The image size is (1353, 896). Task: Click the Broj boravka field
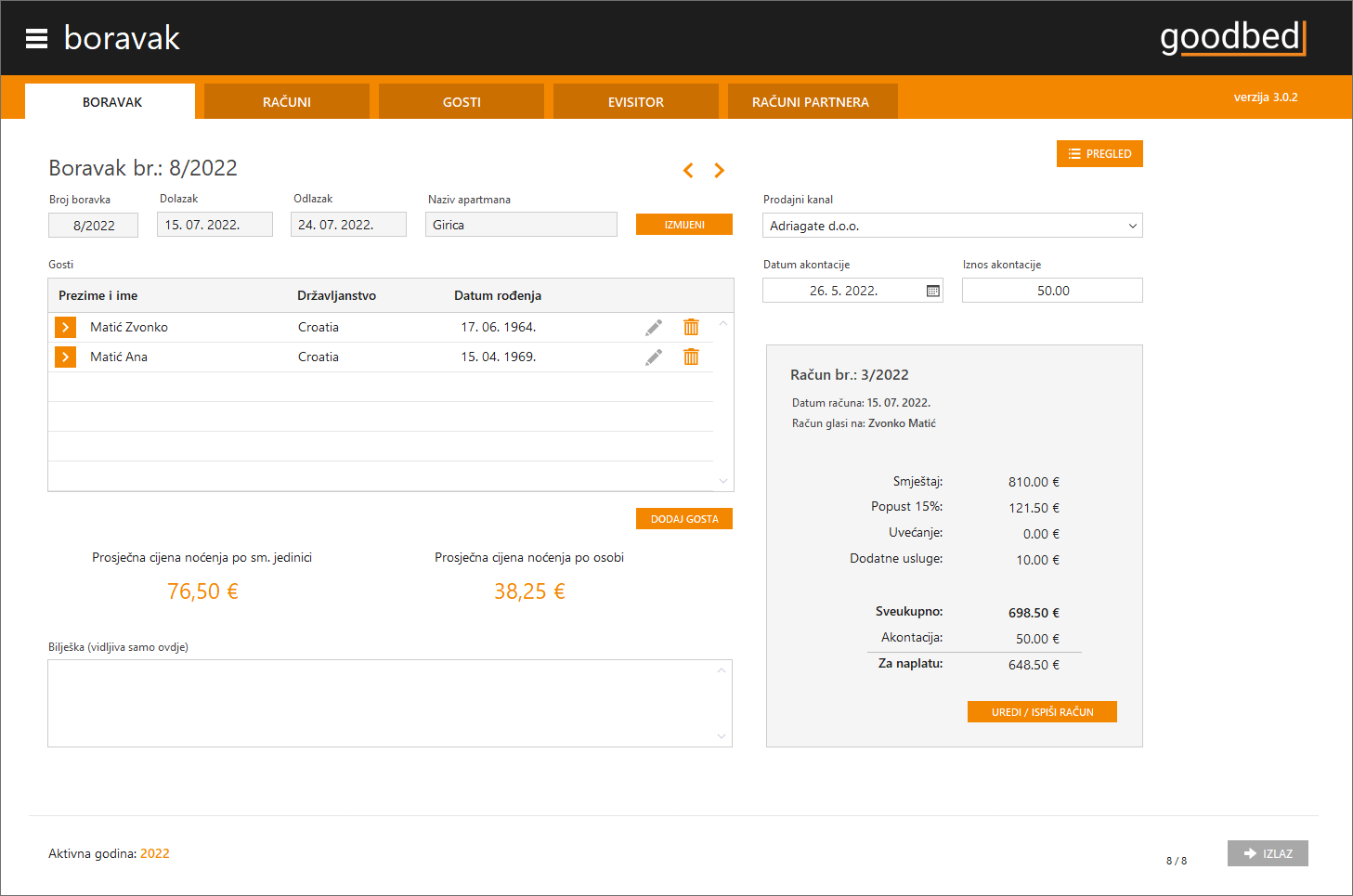93,225
